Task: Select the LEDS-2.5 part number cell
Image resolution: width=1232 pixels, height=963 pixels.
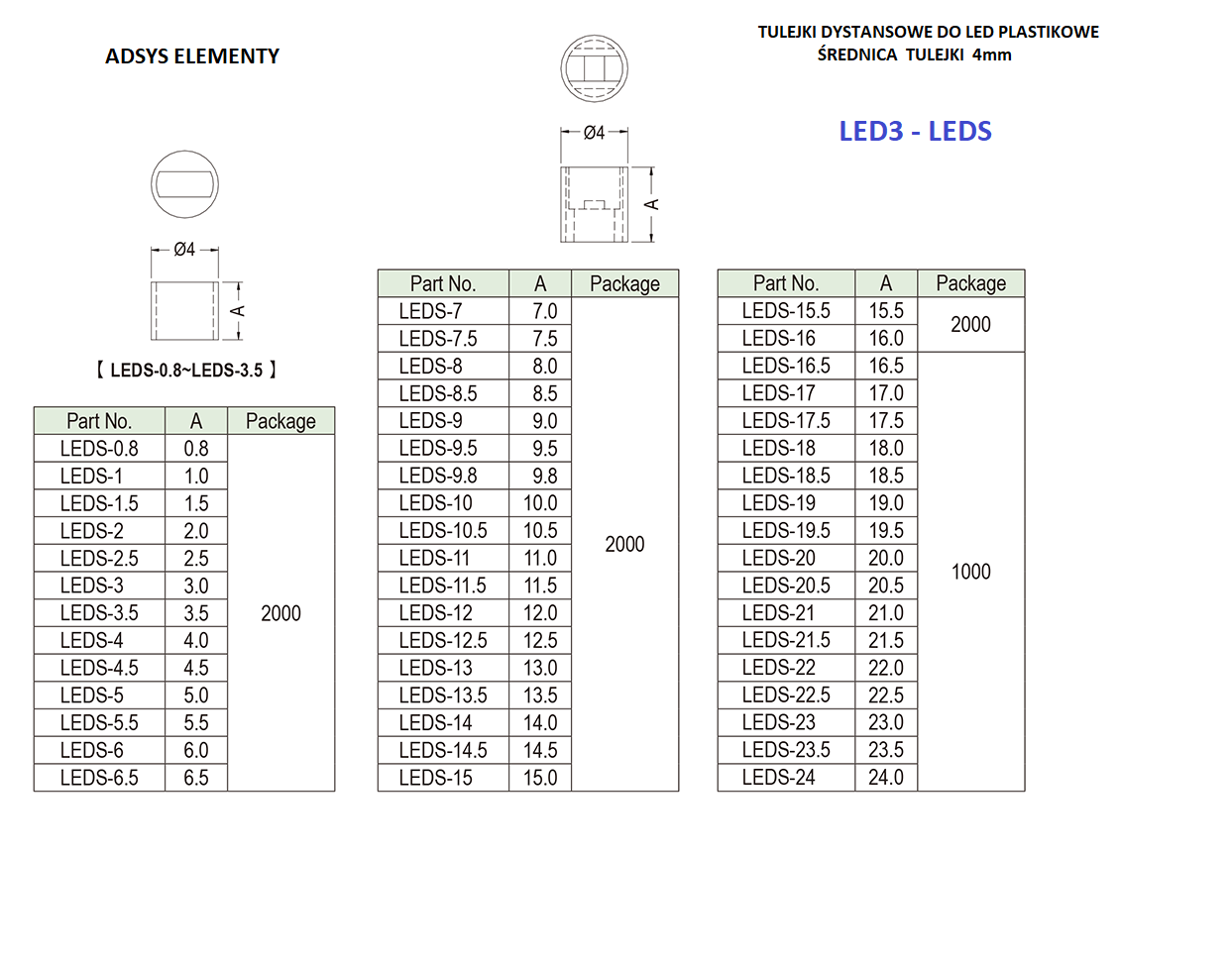Action: click(x=99, y=559)
